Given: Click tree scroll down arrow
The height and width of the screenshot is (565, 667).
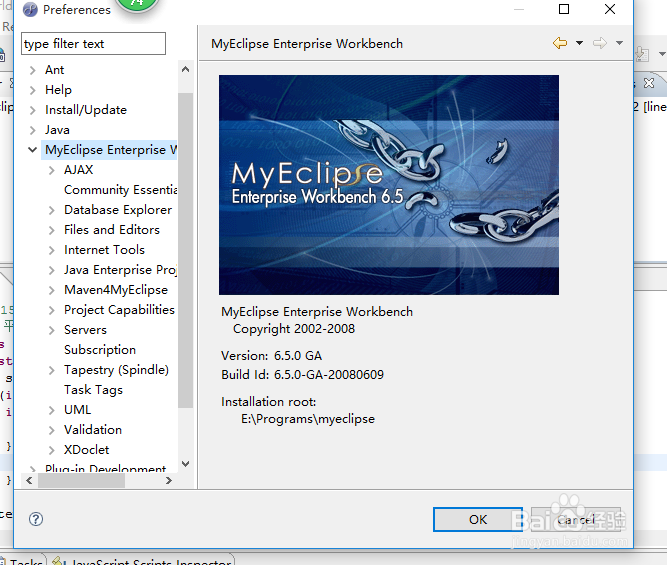Looking at the screenshot, I should tap(185, 464).
